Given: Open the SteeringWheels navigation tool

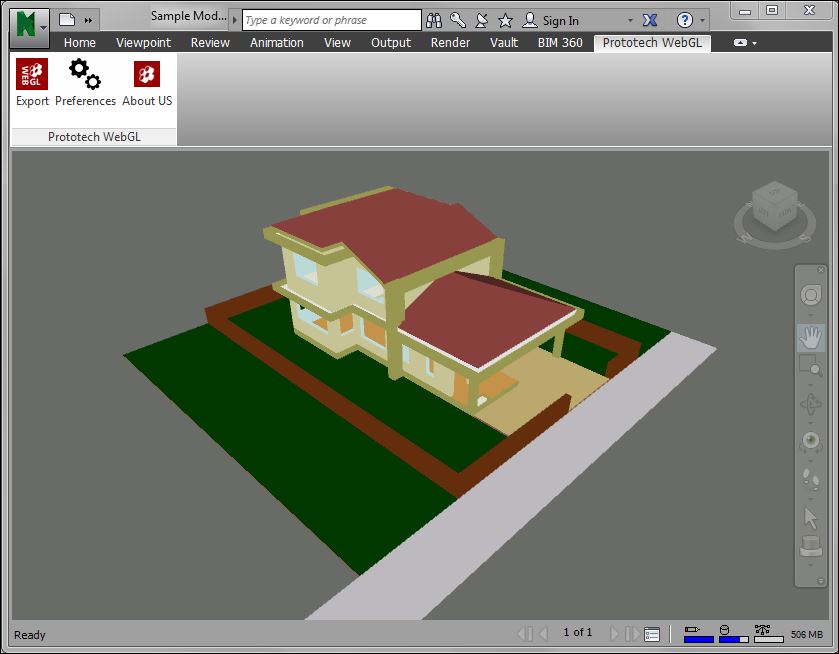Looking at the screenshot, I should pos(811,295).
